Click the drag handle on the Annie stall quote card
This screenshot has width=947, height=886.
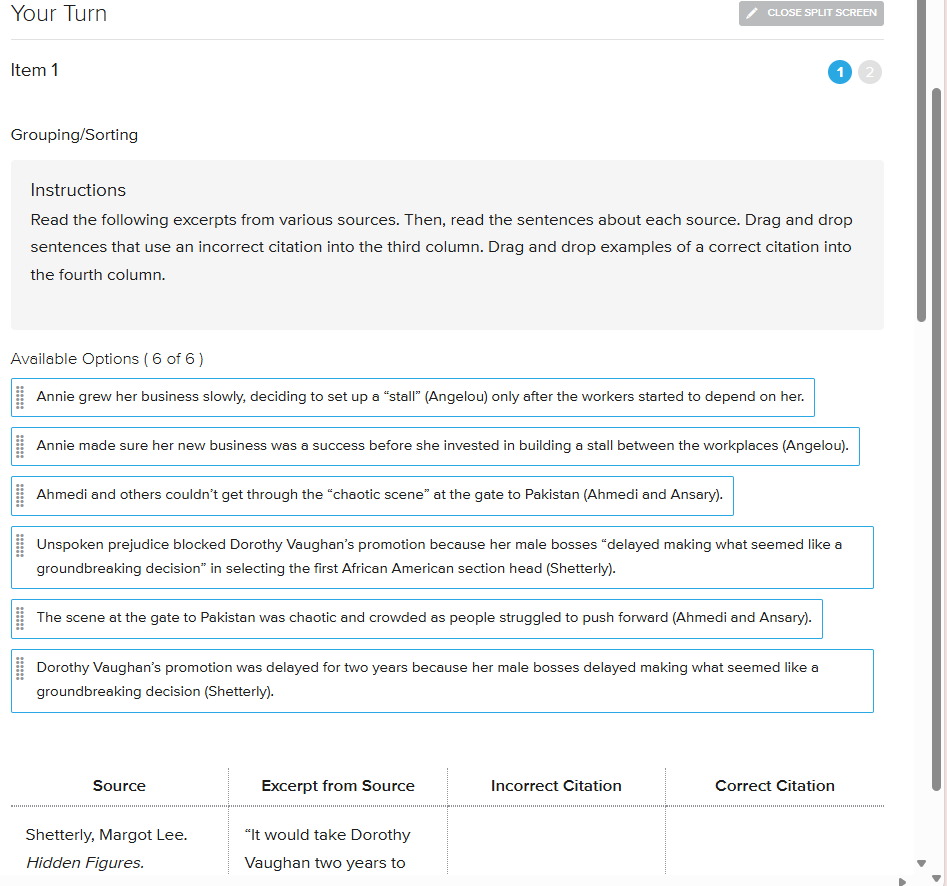pos(20,397)
